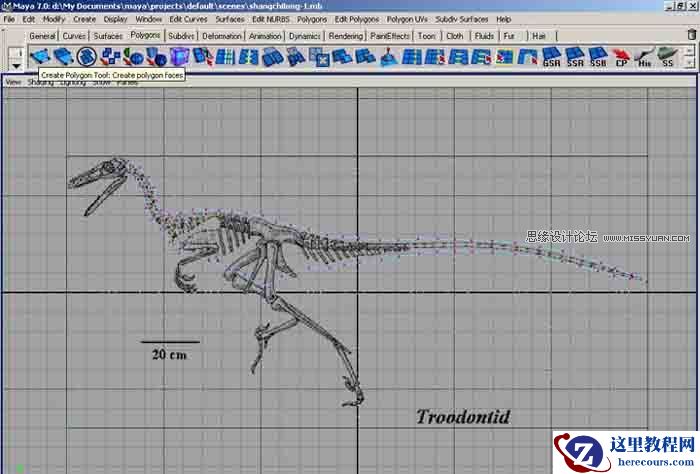700x474 pixels.
Task: Open the Edit Curves menu
Action: coord(188,19)
